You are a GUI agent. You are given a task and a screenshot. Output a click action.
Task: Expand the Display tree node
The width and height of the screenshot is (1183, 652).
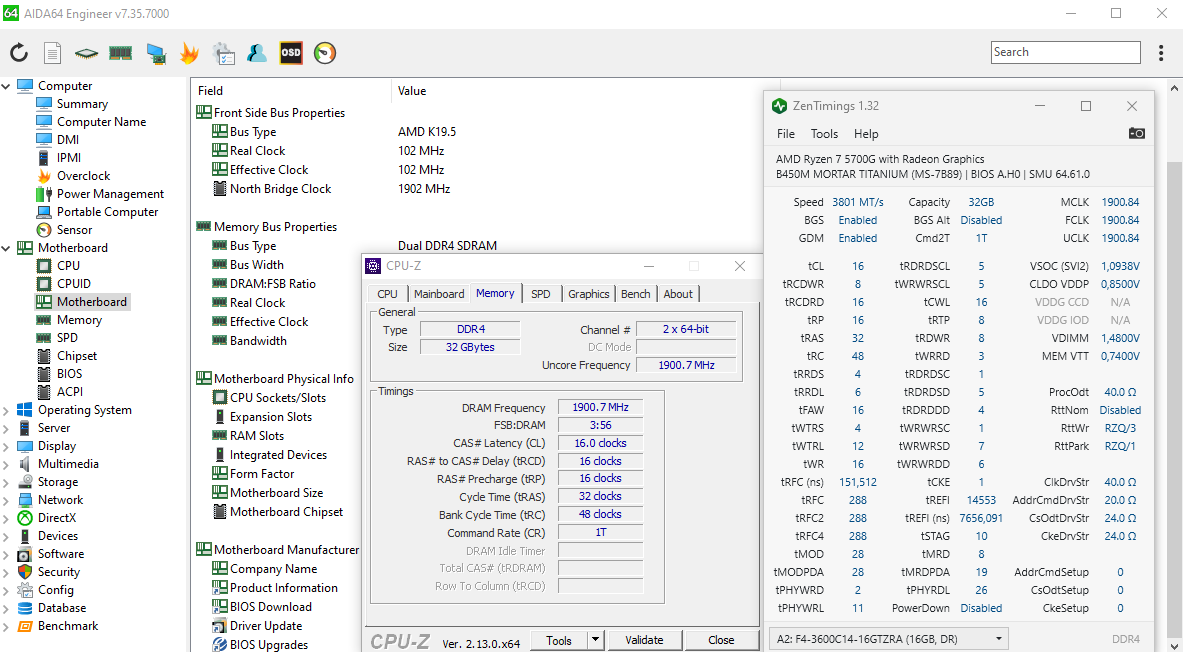6,446
